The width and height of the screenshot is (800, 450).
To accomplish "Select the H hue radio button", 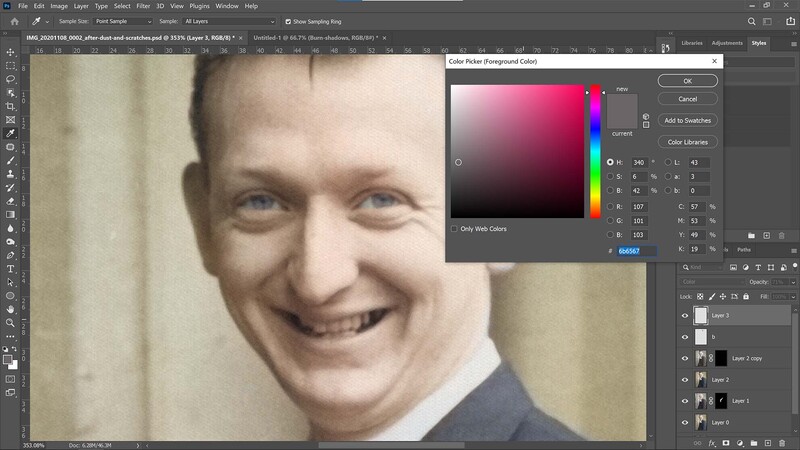I will (x=610, y=162).
